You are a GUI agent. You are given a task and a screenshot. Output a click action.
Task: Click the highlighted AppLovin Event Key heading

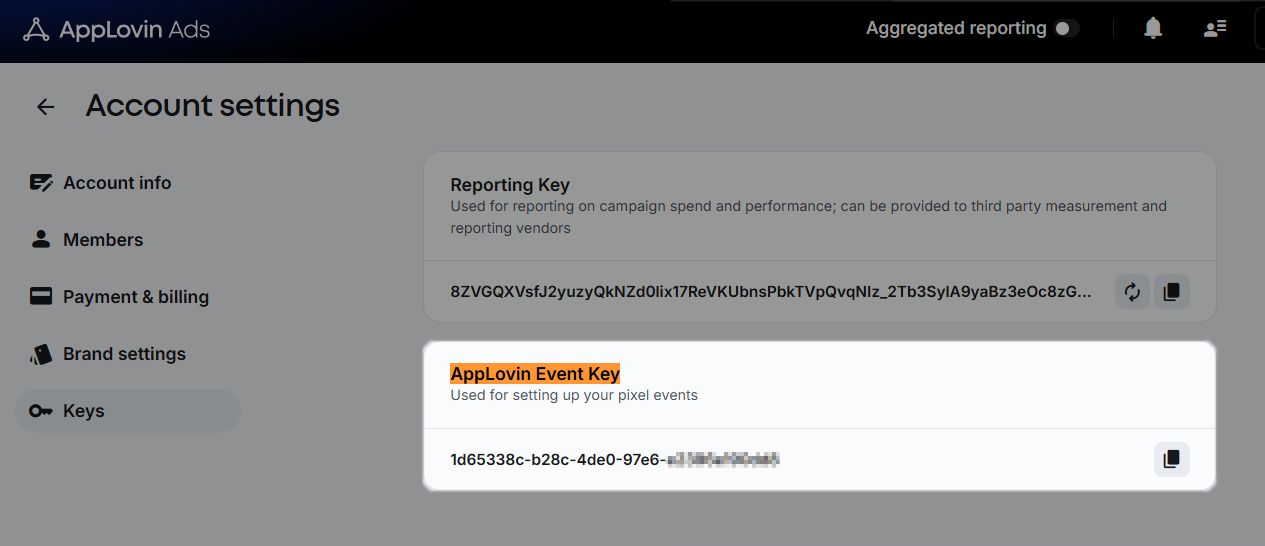(x=535, y=374)
